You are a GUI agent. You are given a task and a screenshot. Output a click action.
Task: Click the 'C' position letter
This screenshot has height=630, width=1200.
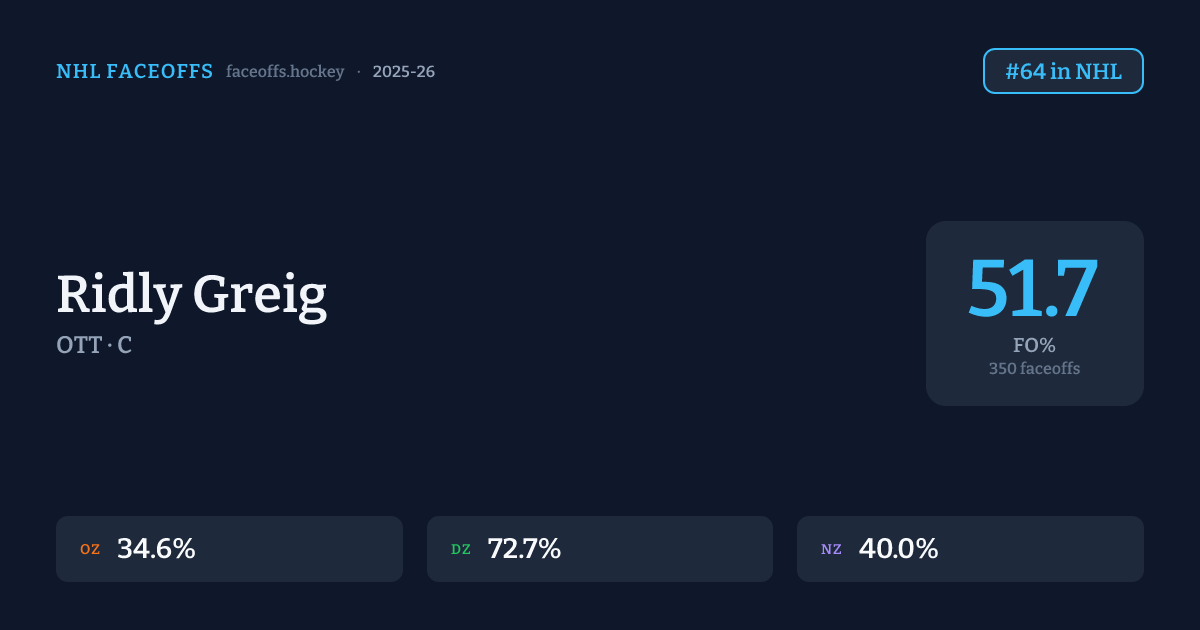click(124, 345)
